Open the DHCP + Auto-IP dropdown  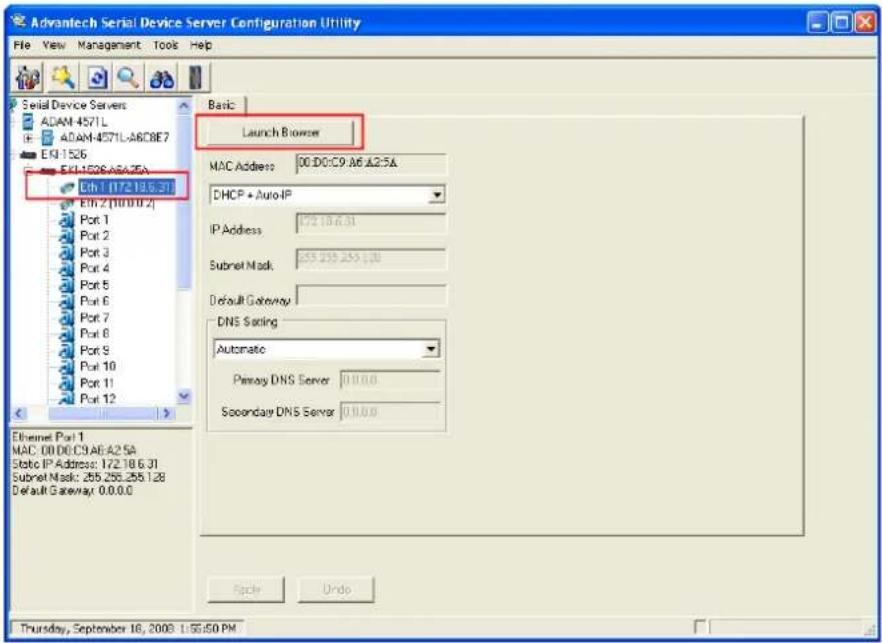436,195
